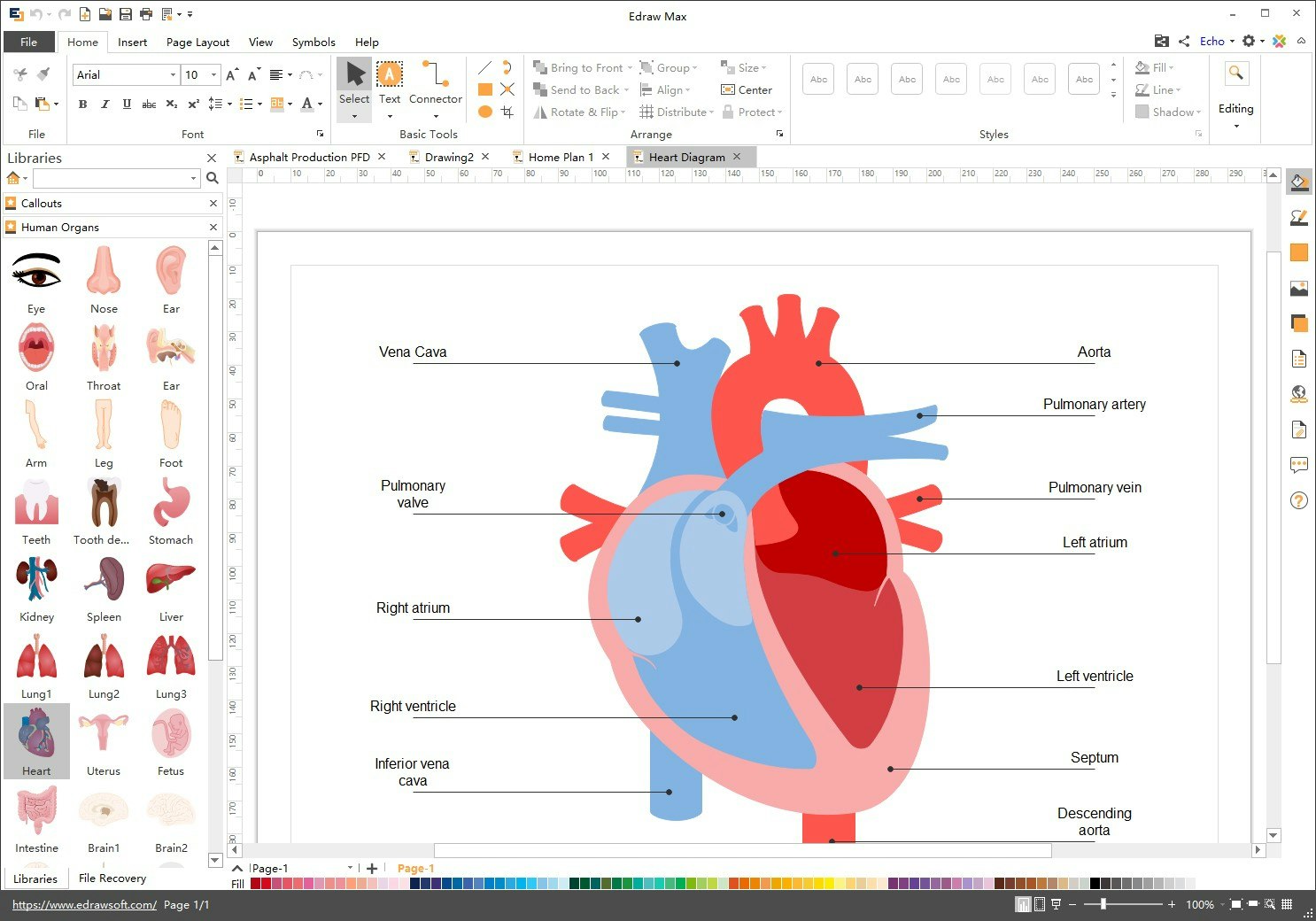Click the cut scissors icon
The image size is (1316, 921).
pyautogui.click(x=20, y=74)
